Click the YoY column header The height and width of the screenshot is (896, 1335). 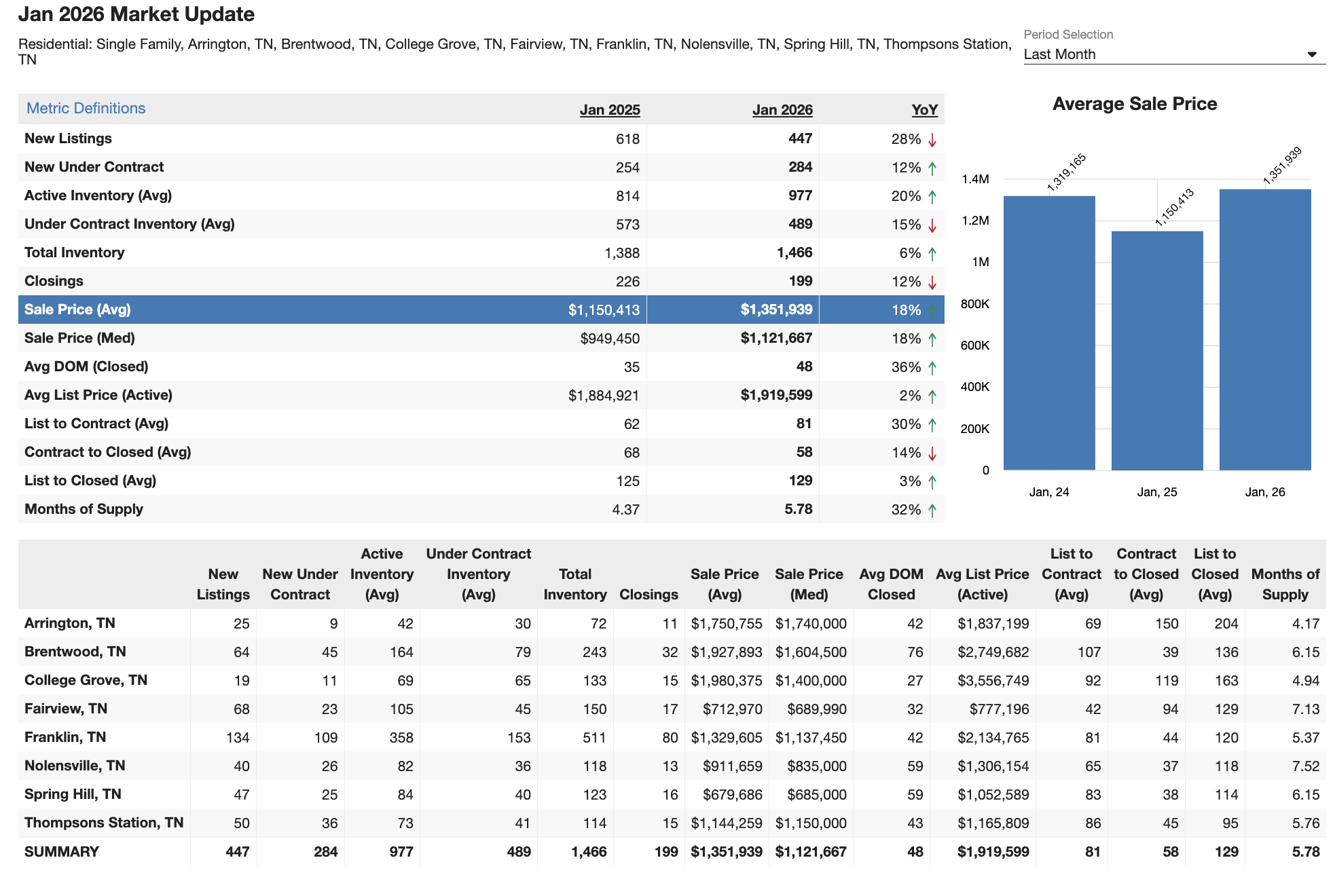(923, 110)
